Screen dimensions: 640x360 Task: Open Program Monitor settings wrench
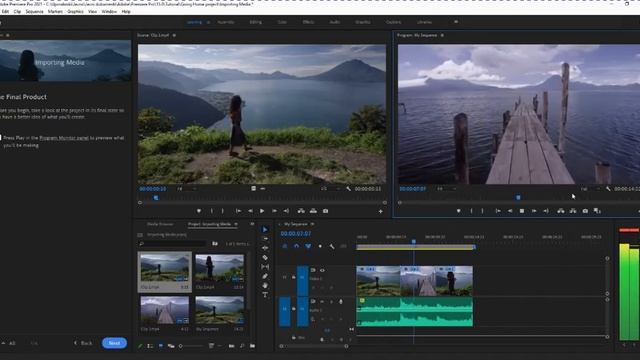click(x=608, y=189)
